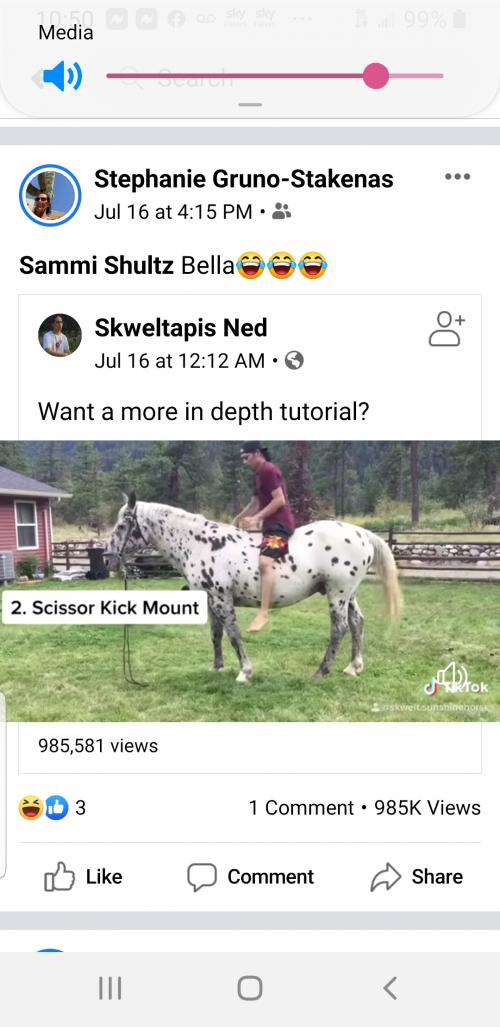This screenshot has height=1027, width=500.
Task: Share the post
Action: 417,877
